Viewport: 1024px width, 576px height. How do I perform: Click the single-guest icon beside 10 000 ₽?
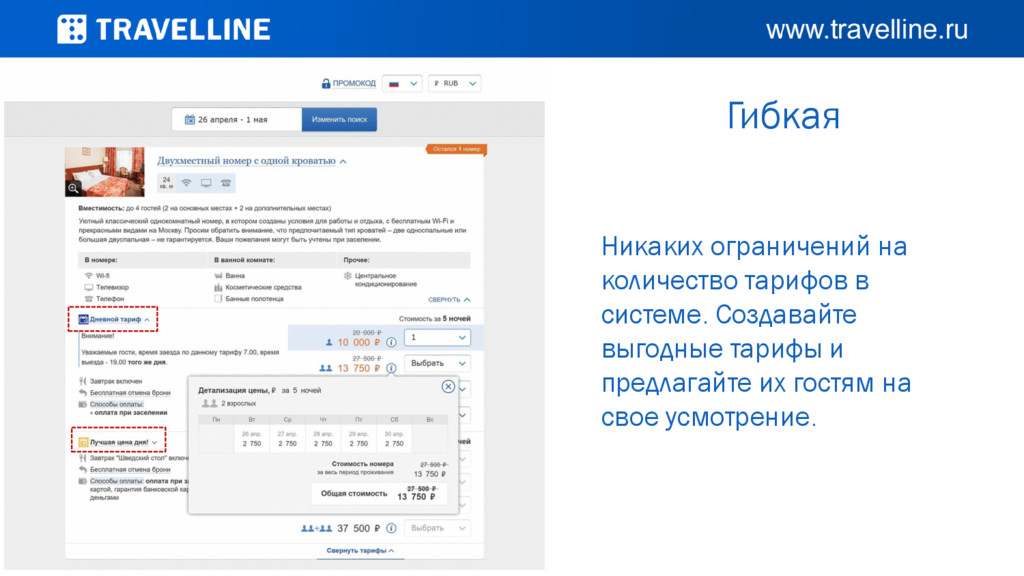click(x=329, y=342)
